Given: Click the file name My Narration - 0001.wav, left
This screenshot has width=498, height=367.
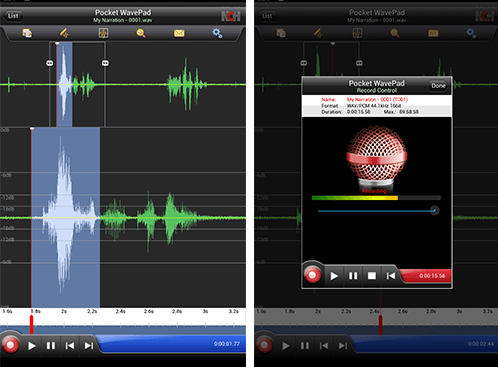Looking at the screenshot, I should (123, 20).
